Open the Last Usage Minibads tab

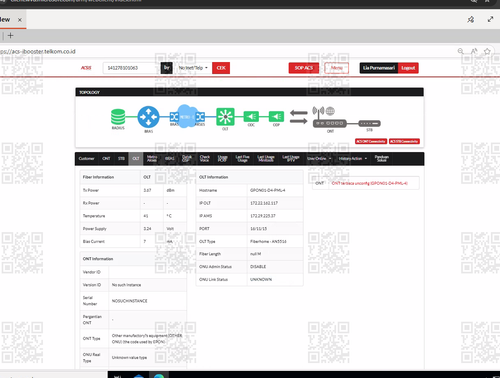click(266, 159)
